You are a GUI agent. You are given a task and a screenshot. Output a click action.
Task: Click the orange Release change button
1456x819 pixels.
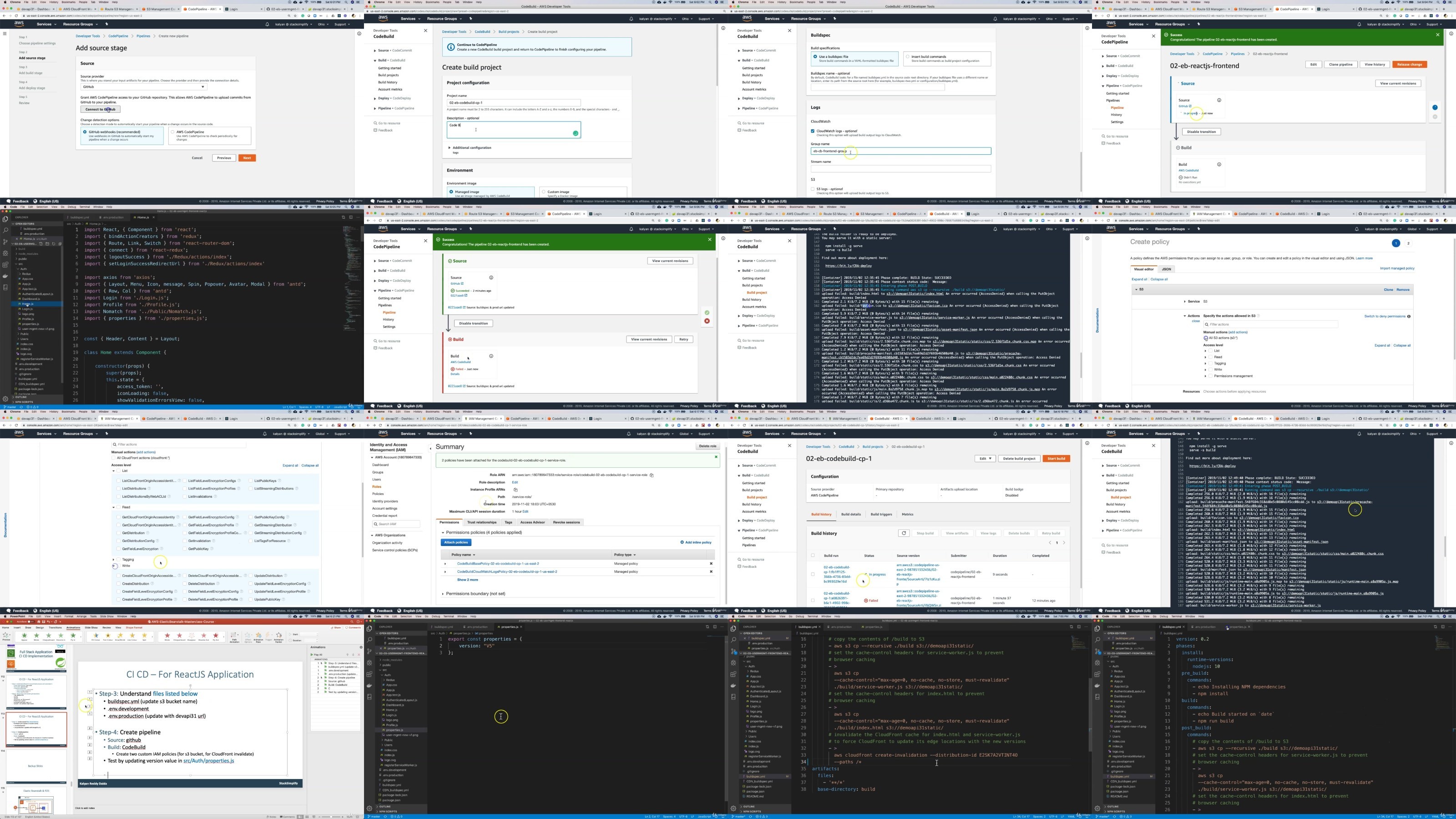point(1409,65)
